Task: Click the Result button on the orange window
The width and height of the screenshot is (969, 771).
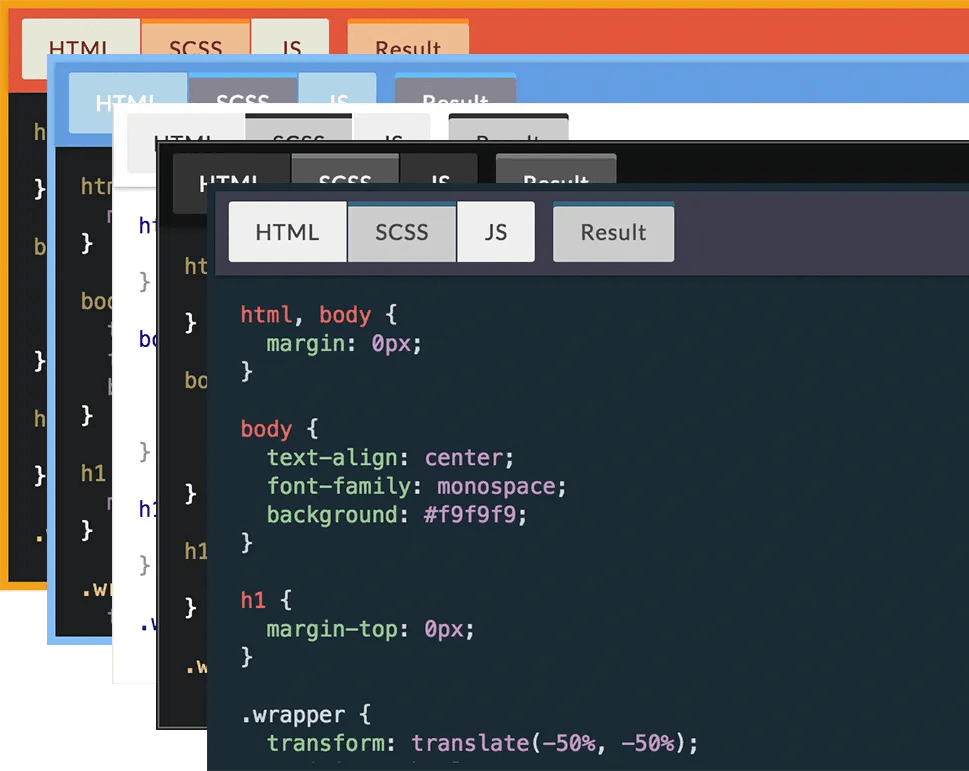Action: [x=408, y=47]
